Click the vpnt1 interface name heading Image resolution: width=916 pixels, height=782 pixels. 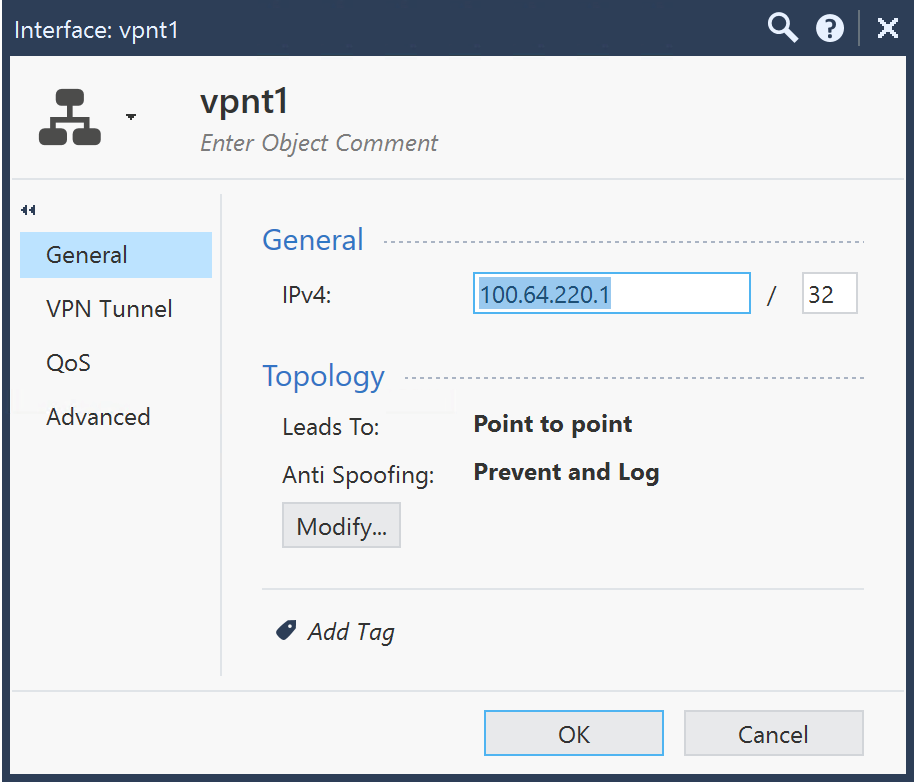pos(244,101)
